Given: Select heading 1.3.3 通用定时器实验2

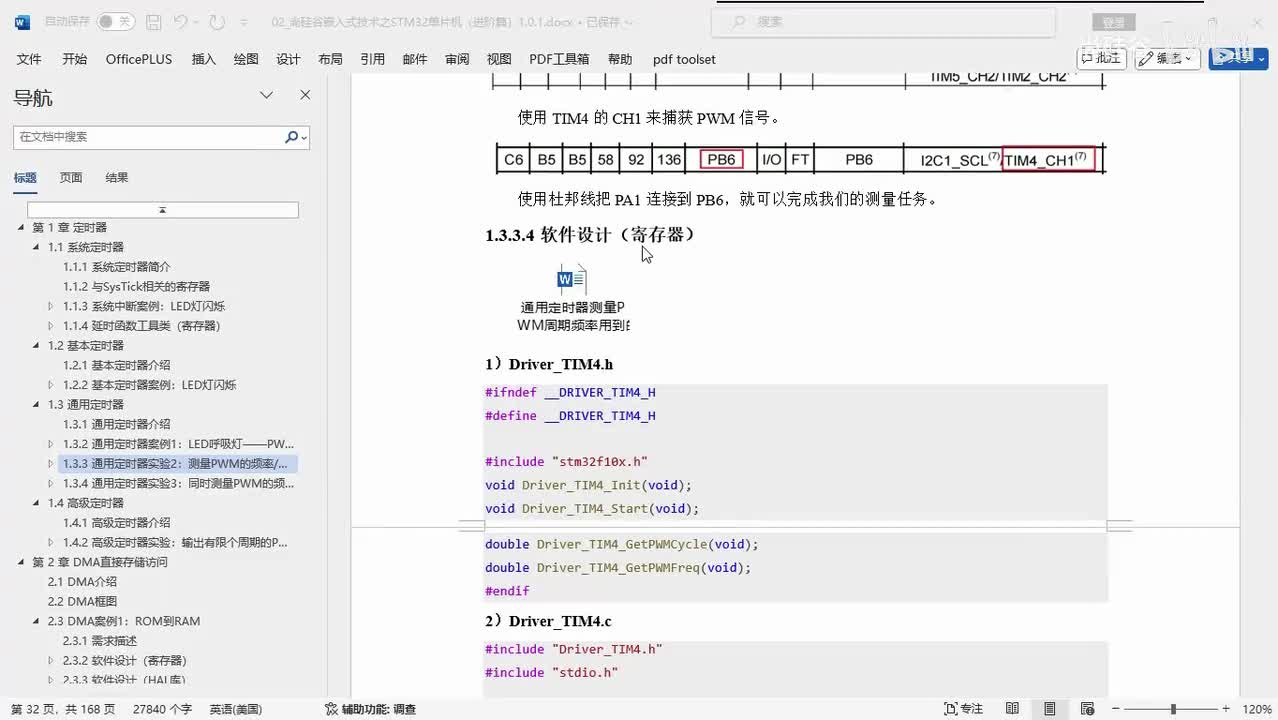Looking at the screenshot, I should (x=178, y=464).
